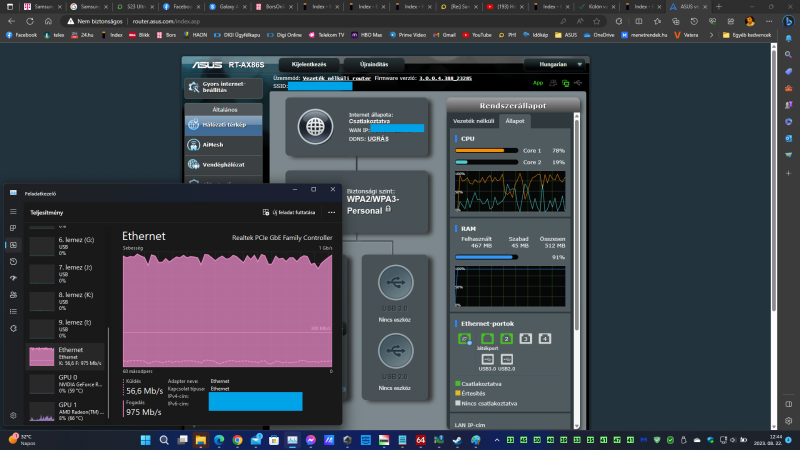This screenshot has width=800, height=450.
Task: Click Task Manager performance list scrollbar
Action: coord(108,372)
